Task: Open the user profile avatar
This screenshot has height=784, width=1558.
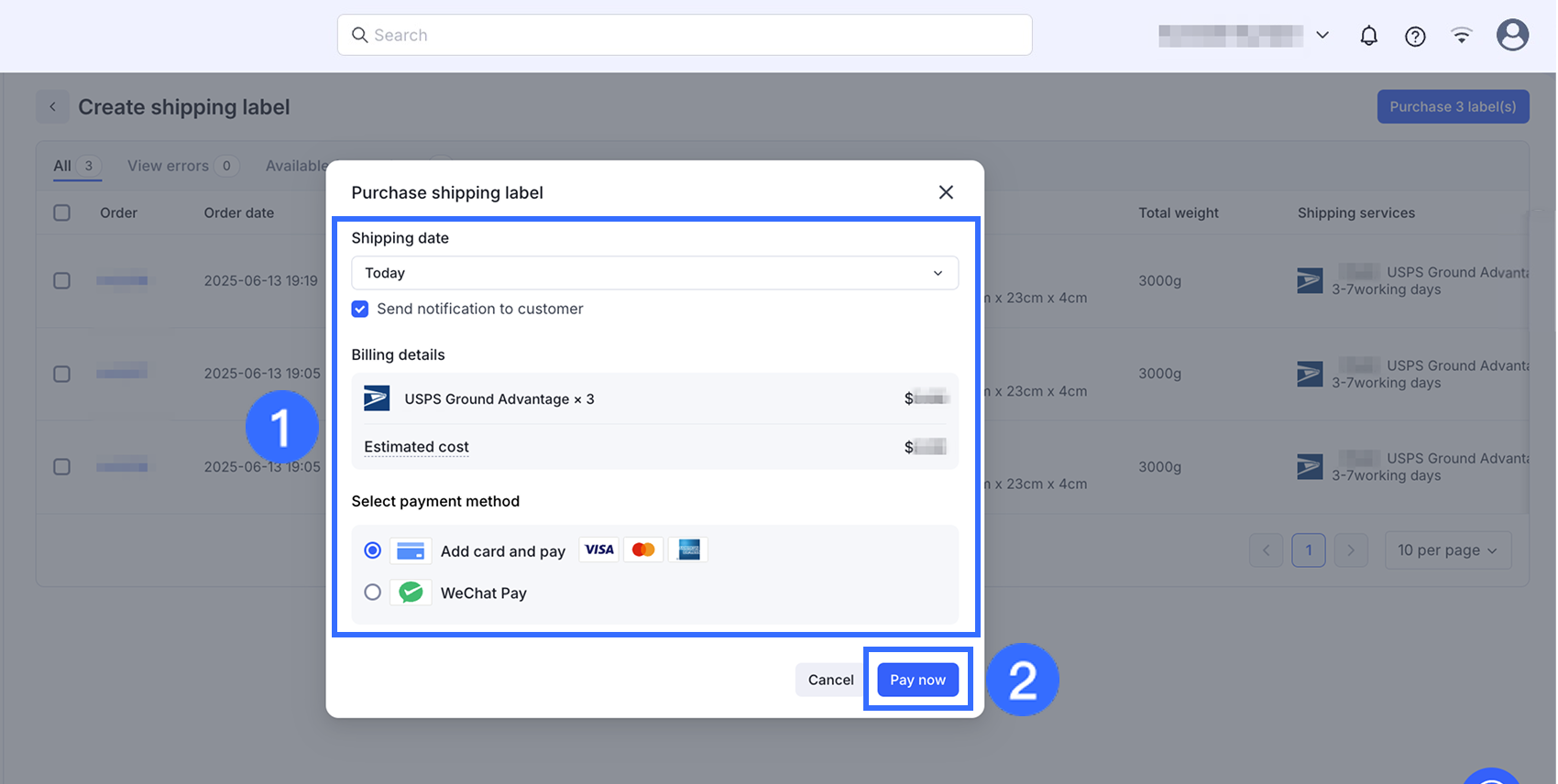Action: coord(1512,35)
